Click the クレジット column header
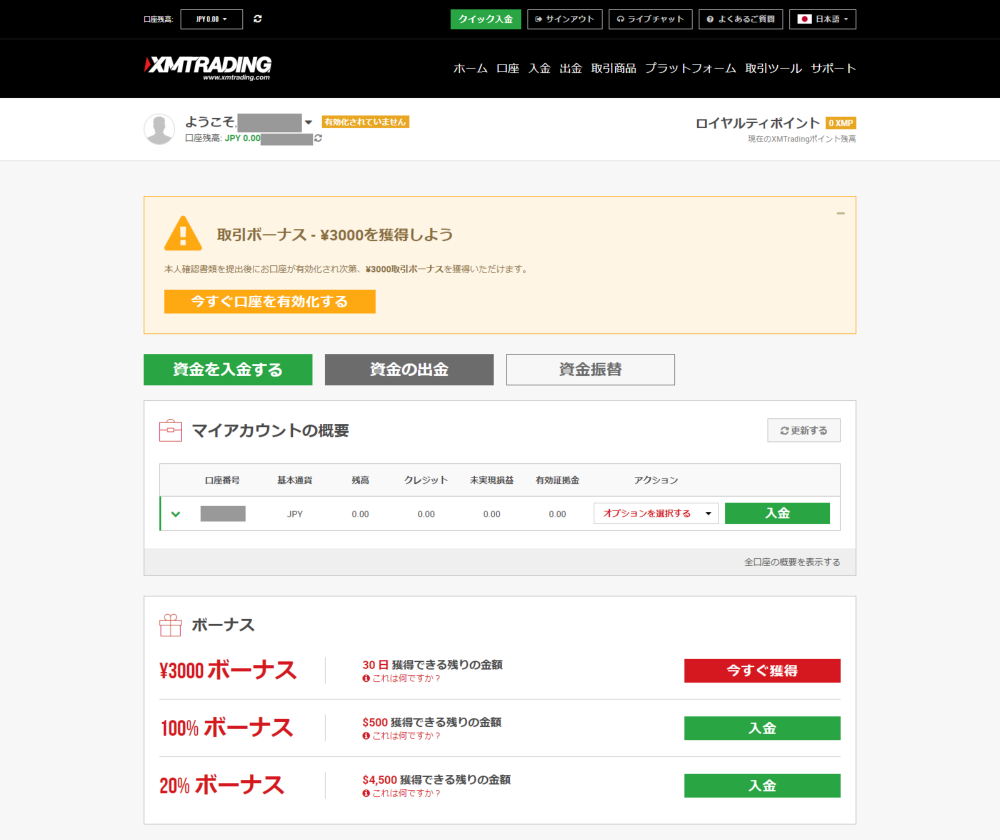Image resolution: width=1000 pixels, height=840 pixels. (x=426, y=480)
